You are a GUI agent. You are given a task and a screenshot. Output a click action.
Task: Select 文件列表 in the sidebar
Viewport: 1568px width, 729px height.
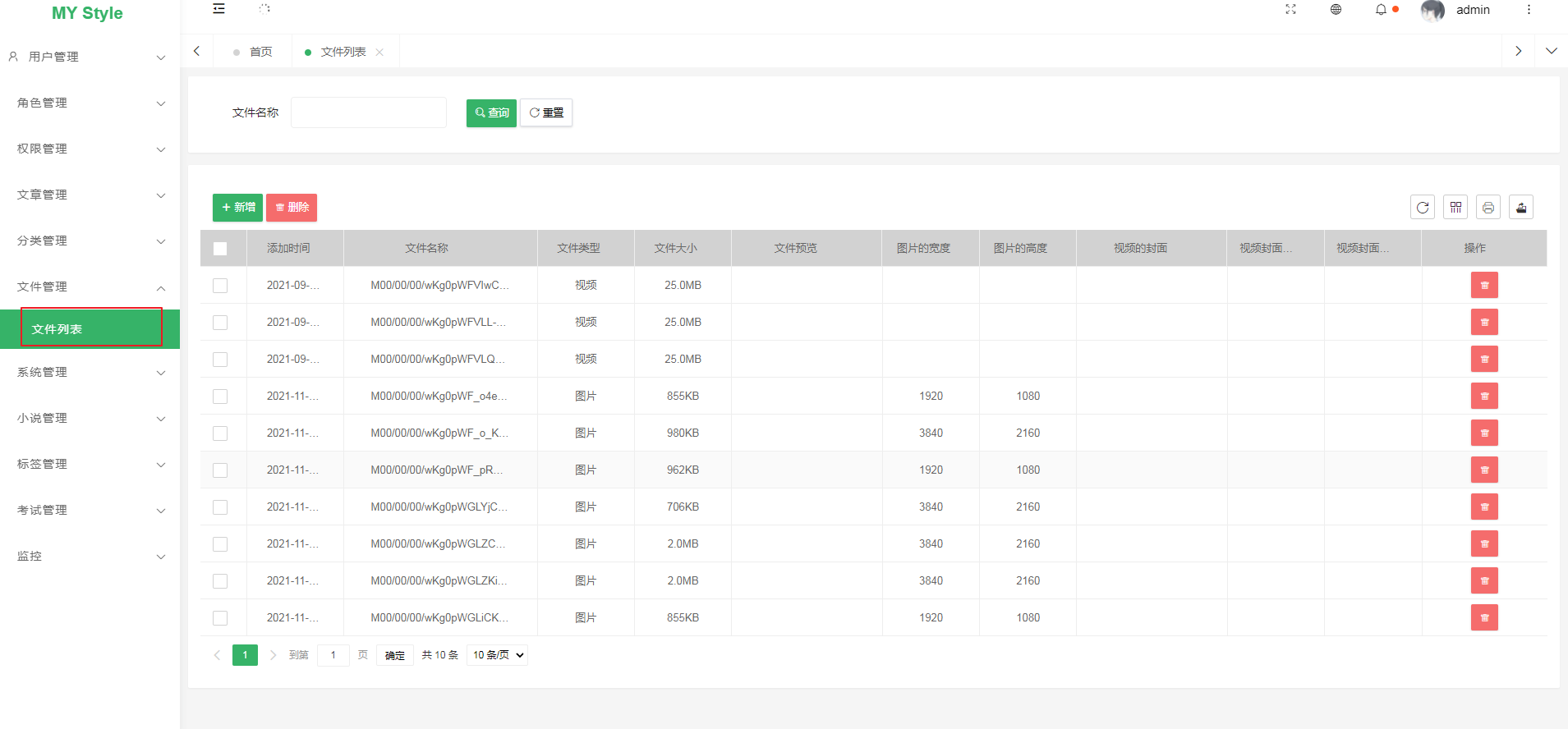90,329
